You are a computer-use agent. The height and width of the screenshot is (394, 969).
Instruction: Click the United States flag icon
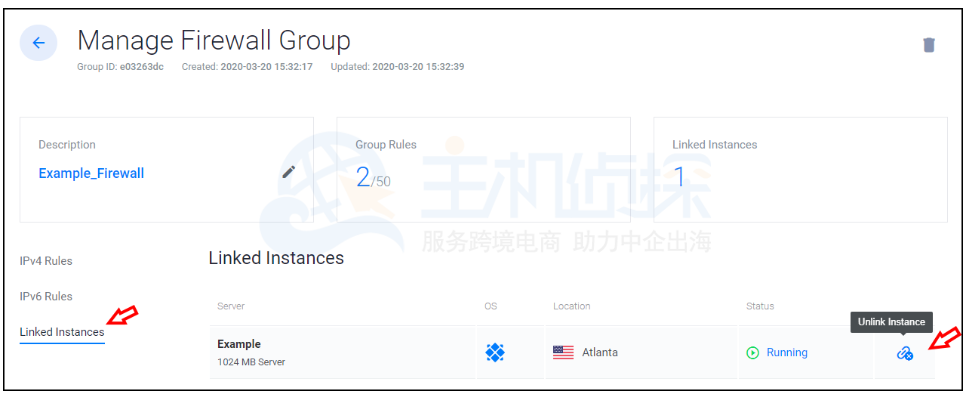[563, 353]
